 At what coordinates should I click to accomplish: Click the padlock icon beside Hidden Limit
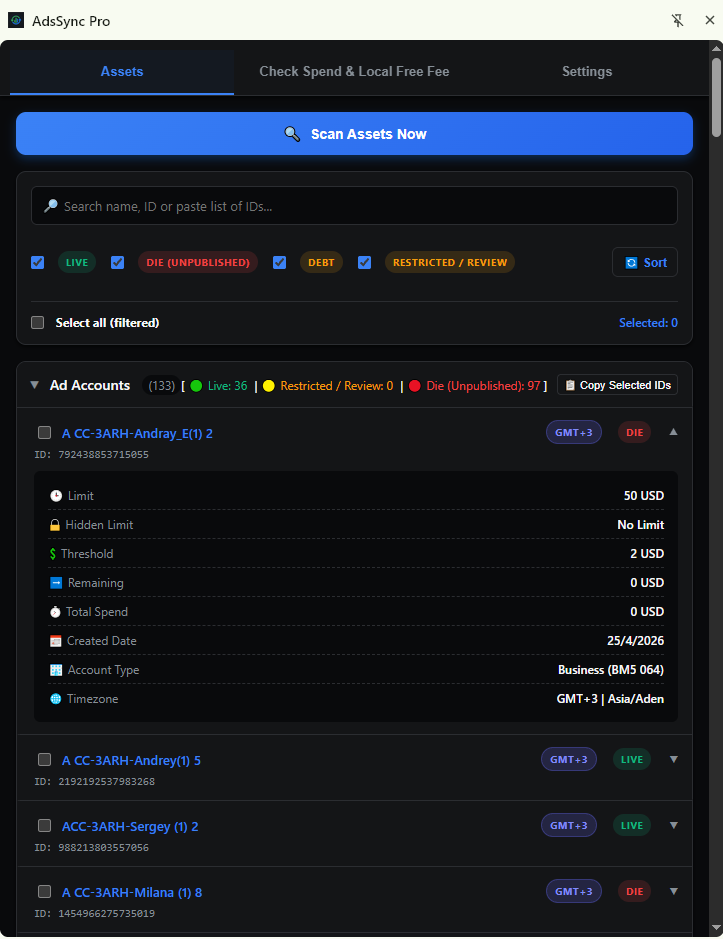pos(55,525)
